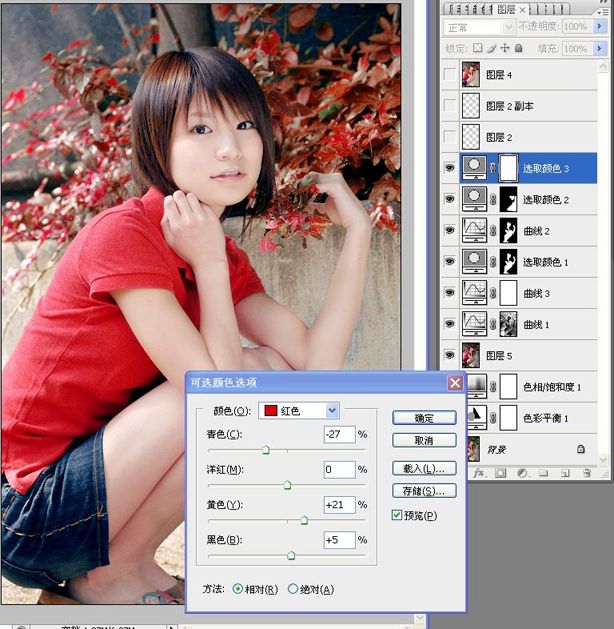Close the 可选颜色选项 dialog

coord(455,383)
